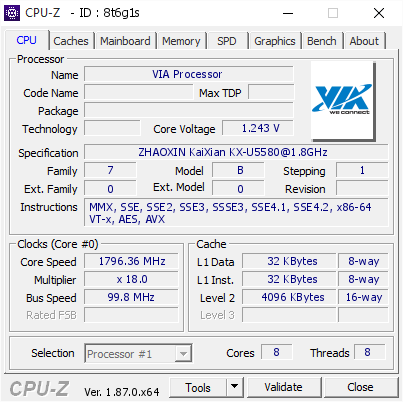Open the Memory tab
The height and width of the screenshot is (402, 403).
[181, 41]
